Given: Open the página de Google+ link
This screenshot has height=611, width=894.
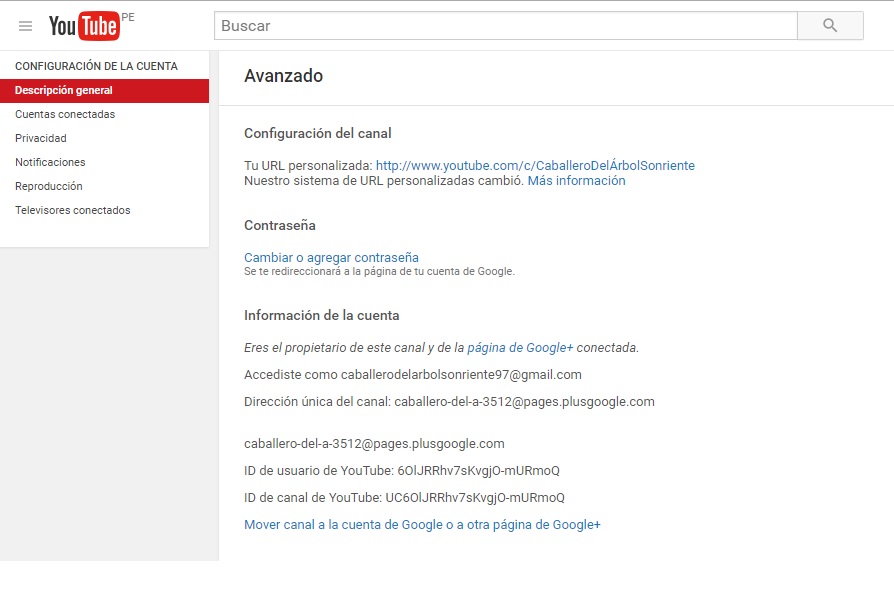Looking at the screenshot, I should (x=520, y=348).
